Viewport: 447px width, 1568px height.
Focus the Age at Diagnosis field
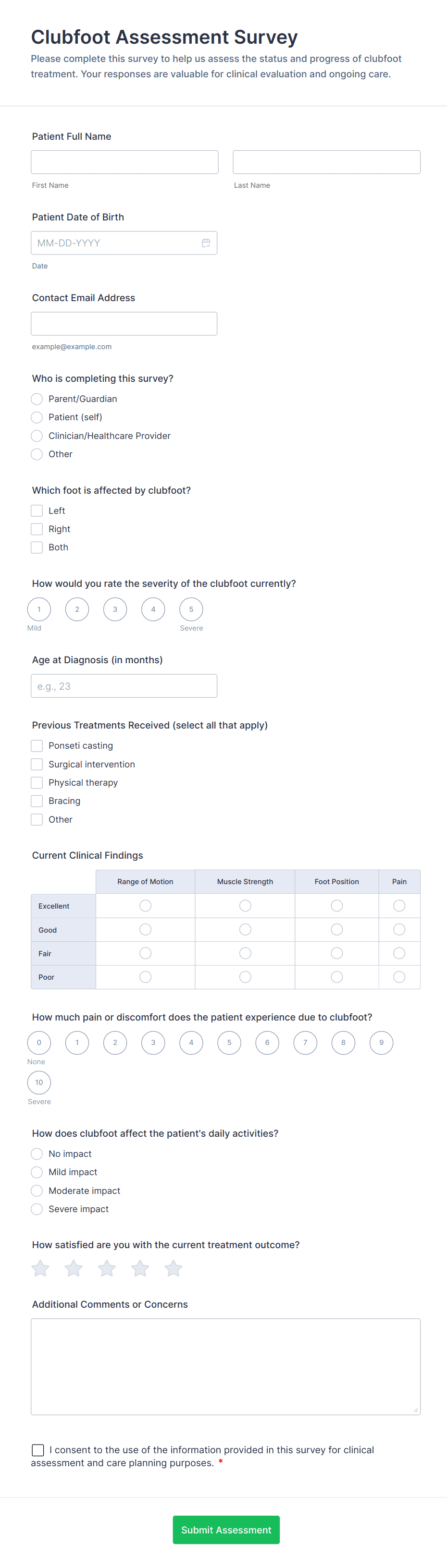(124, 685)
